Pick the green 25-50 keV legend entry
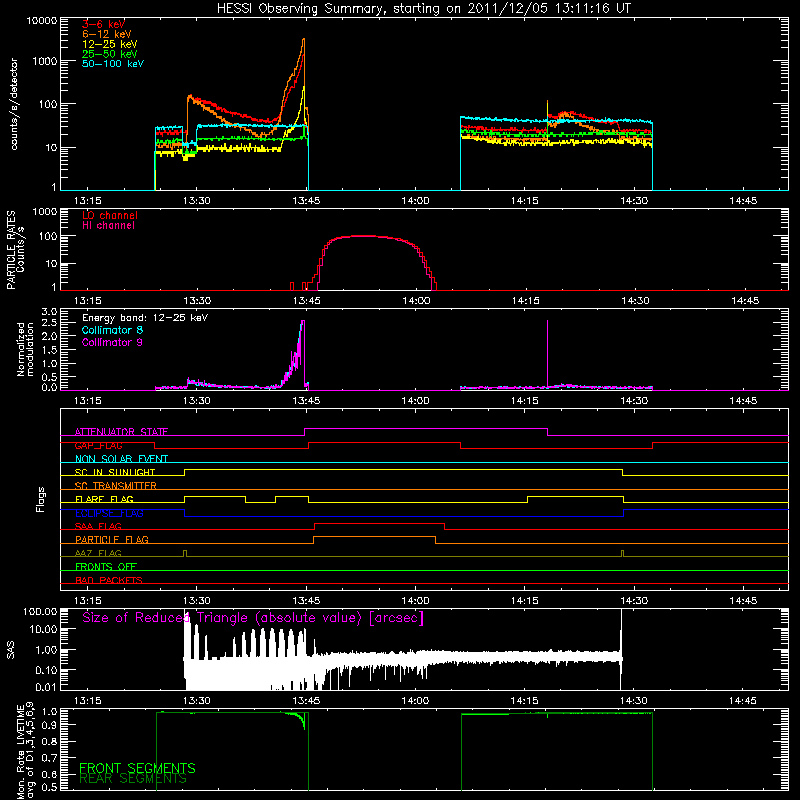The image size is (800, 800). tap(109, 54)
